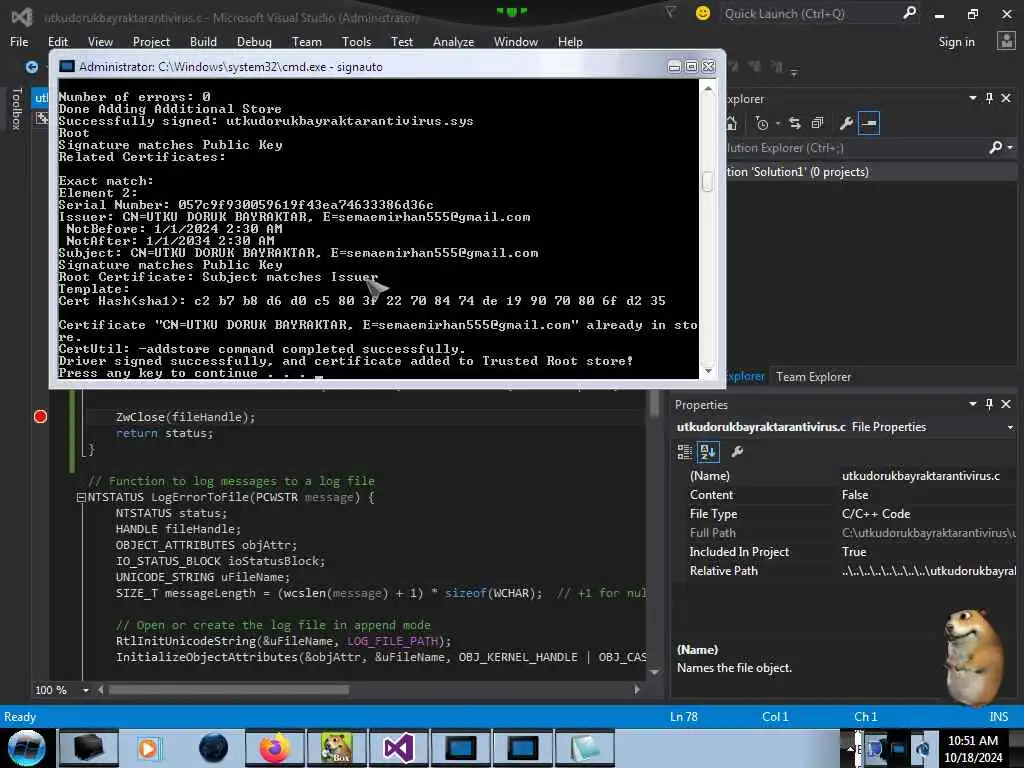Click the Solution Explorer search magnifier icon
This screenshot has width=1024, height=768.
tap(995, 148)
